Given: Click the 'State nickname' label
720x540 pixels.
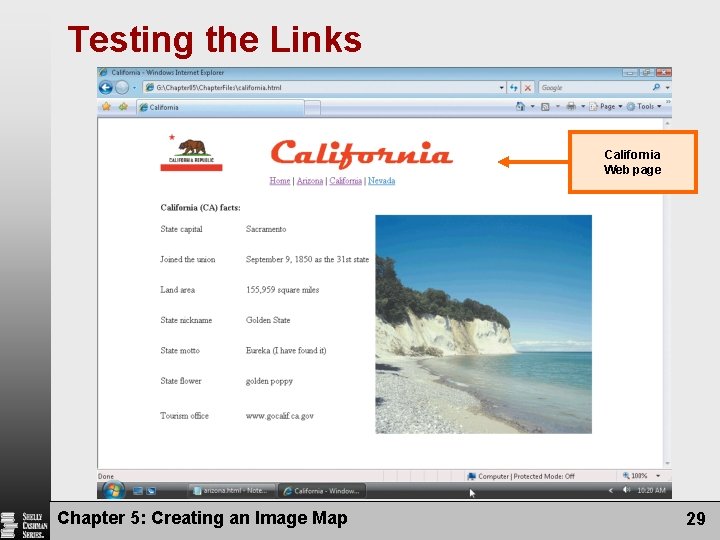Looking at the screenshot, I should [186, 320].
